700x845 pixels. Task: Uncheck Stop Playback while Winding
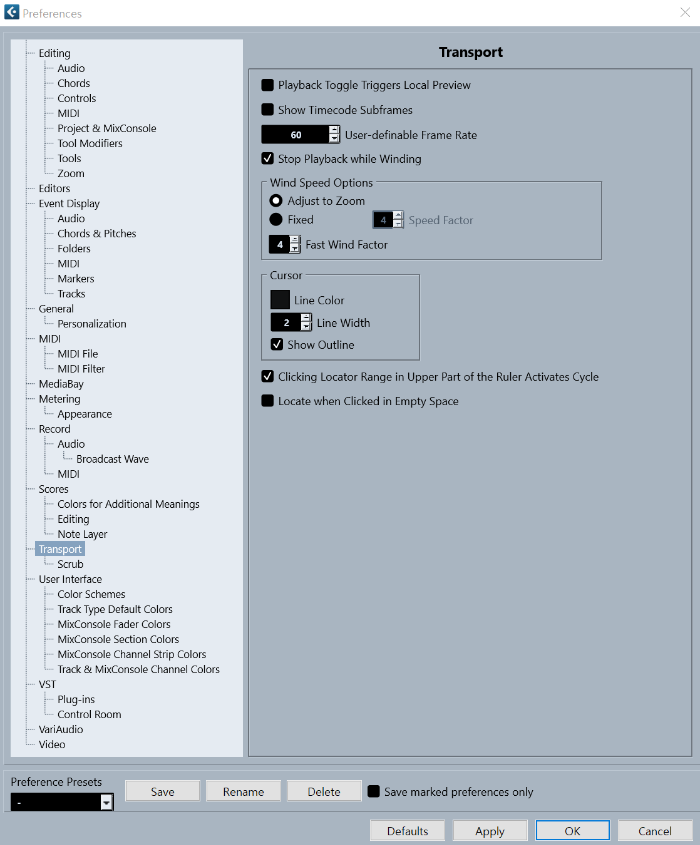pyautogui.click(x=267, y=158)
